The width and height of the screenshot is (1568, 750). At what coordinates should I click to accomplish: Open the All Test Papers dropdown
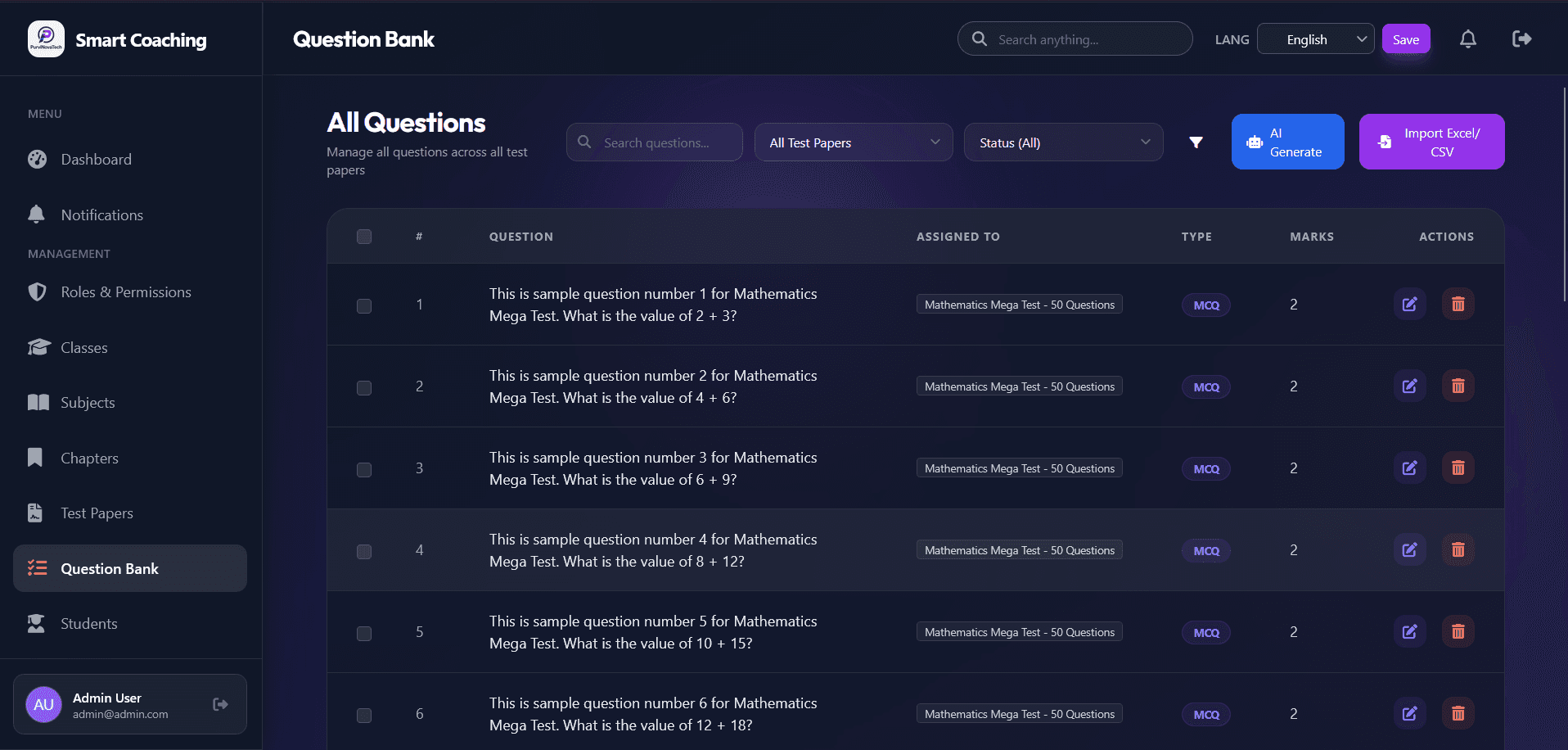tap(853, 142)
